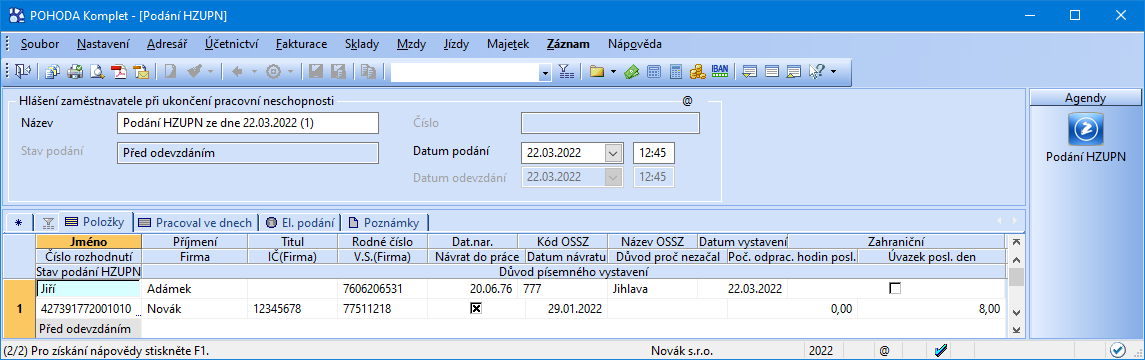
Task: Expand the yellow folder icon dropdown arrow
Action: [613, 72]
